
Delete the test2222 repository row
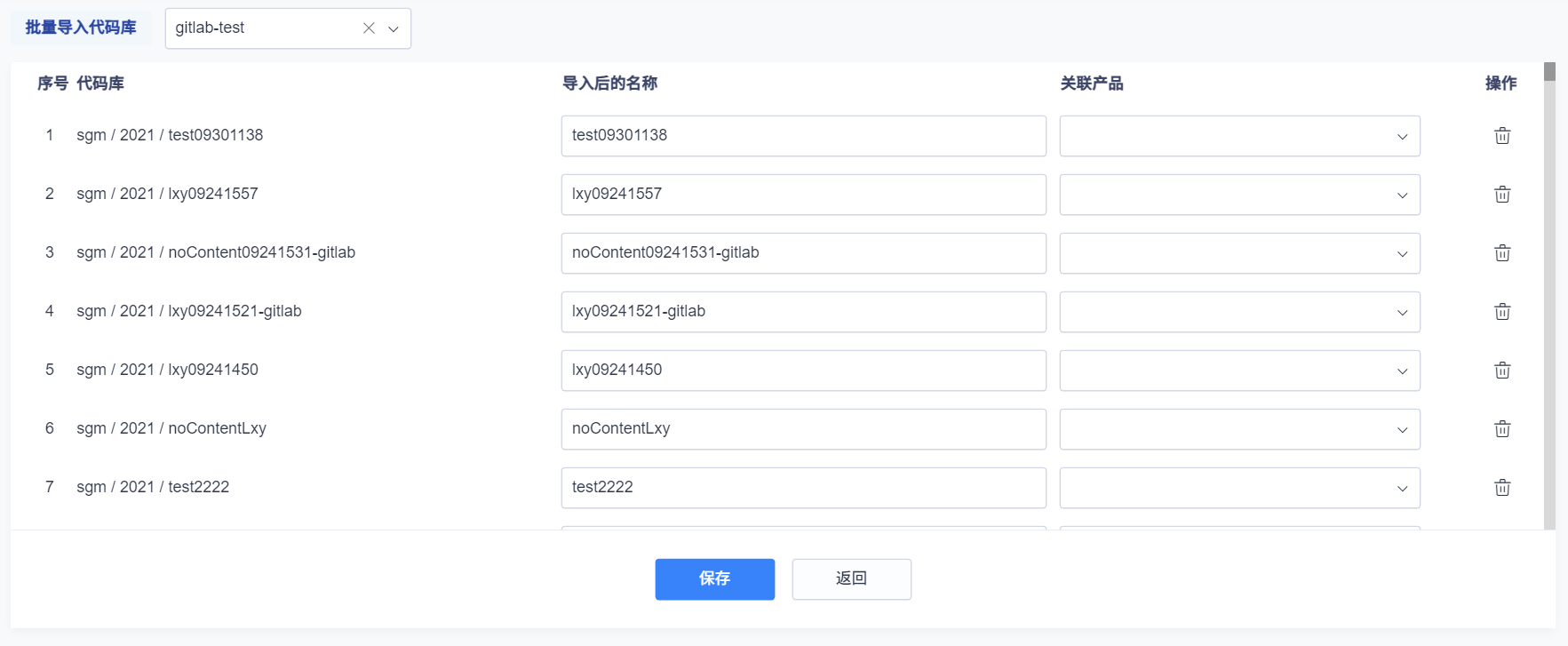[1502, 488]
